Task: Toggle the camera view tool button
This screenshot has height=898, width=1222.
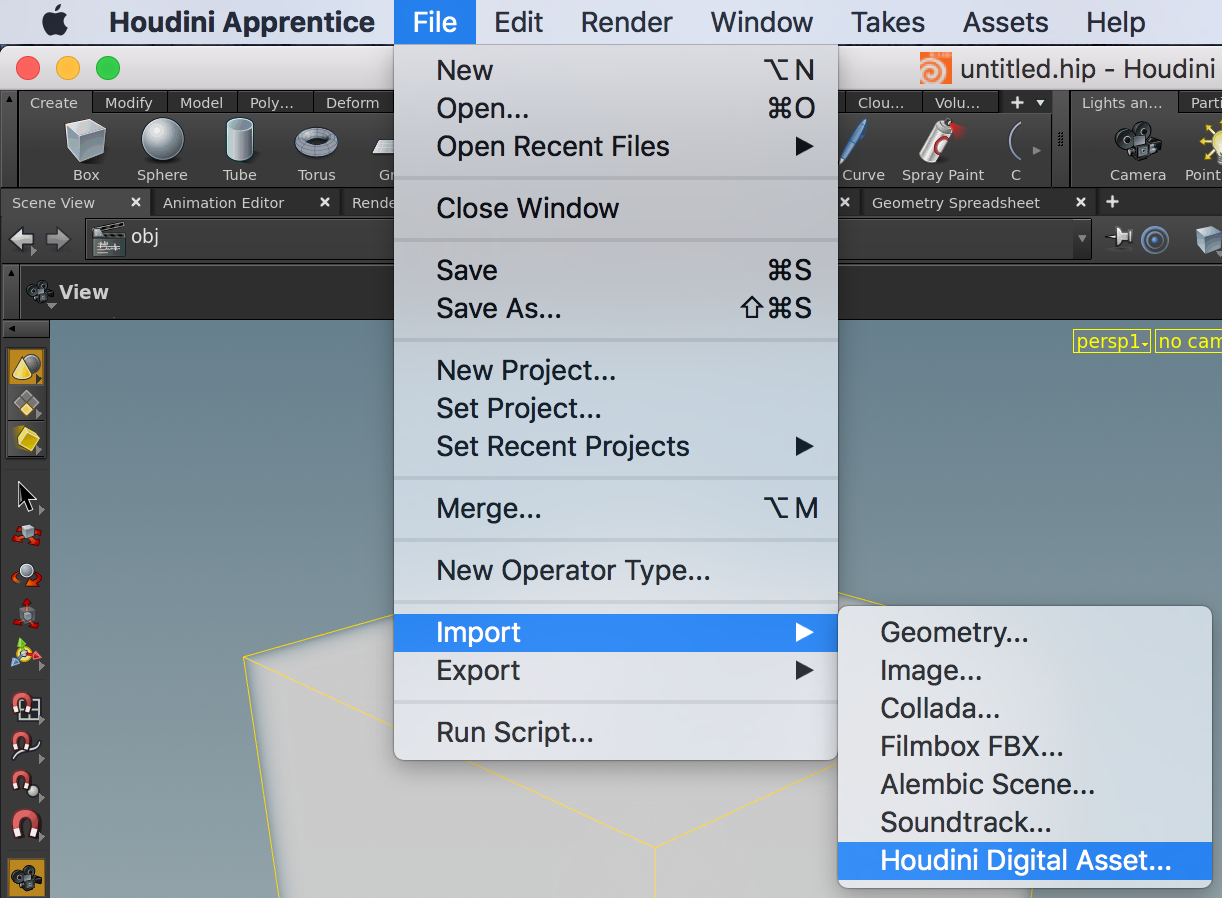Action: pyautogui.click(x=26, y=877)
